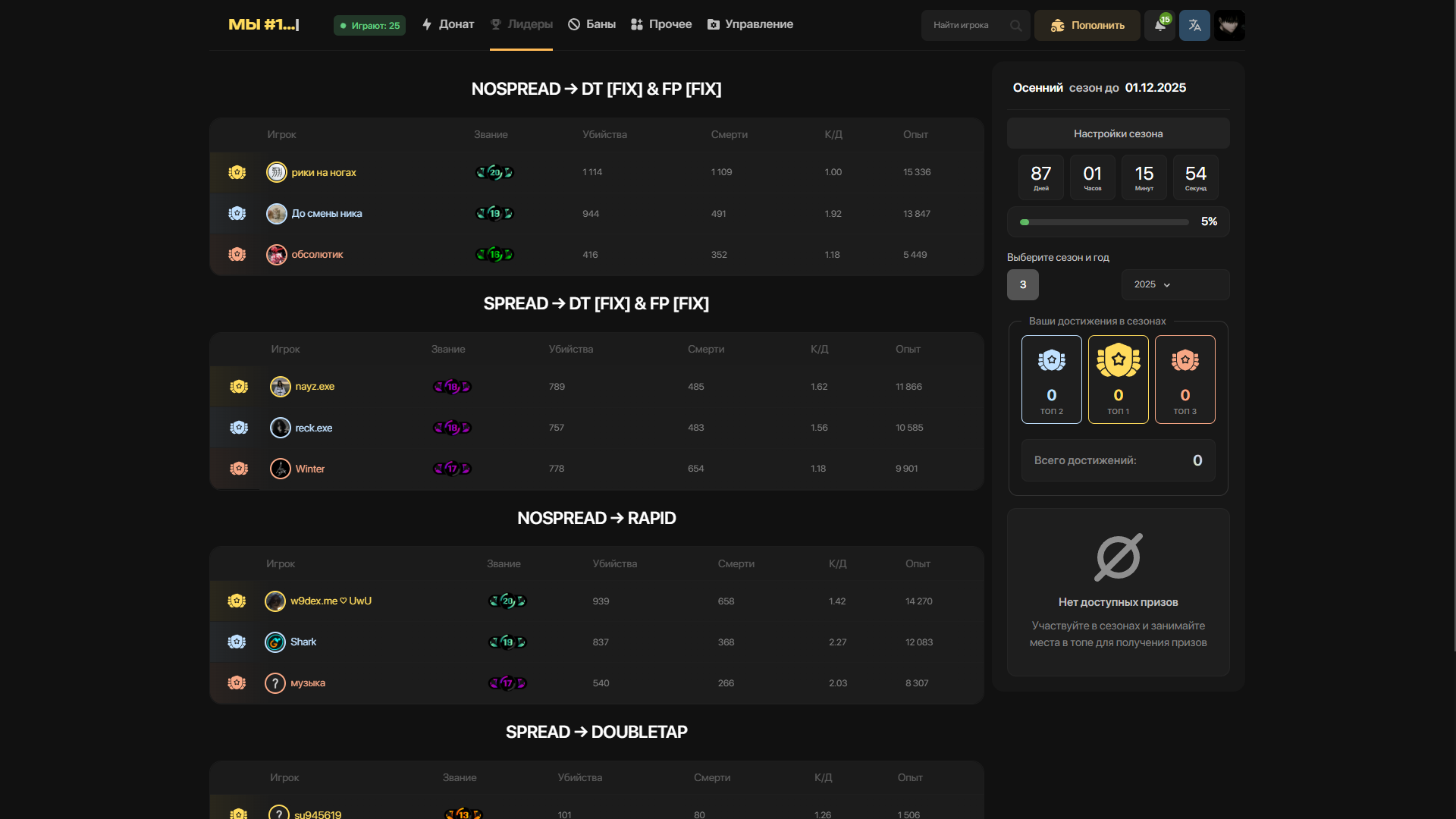Click the silver medal beside До смены ника

237,213
